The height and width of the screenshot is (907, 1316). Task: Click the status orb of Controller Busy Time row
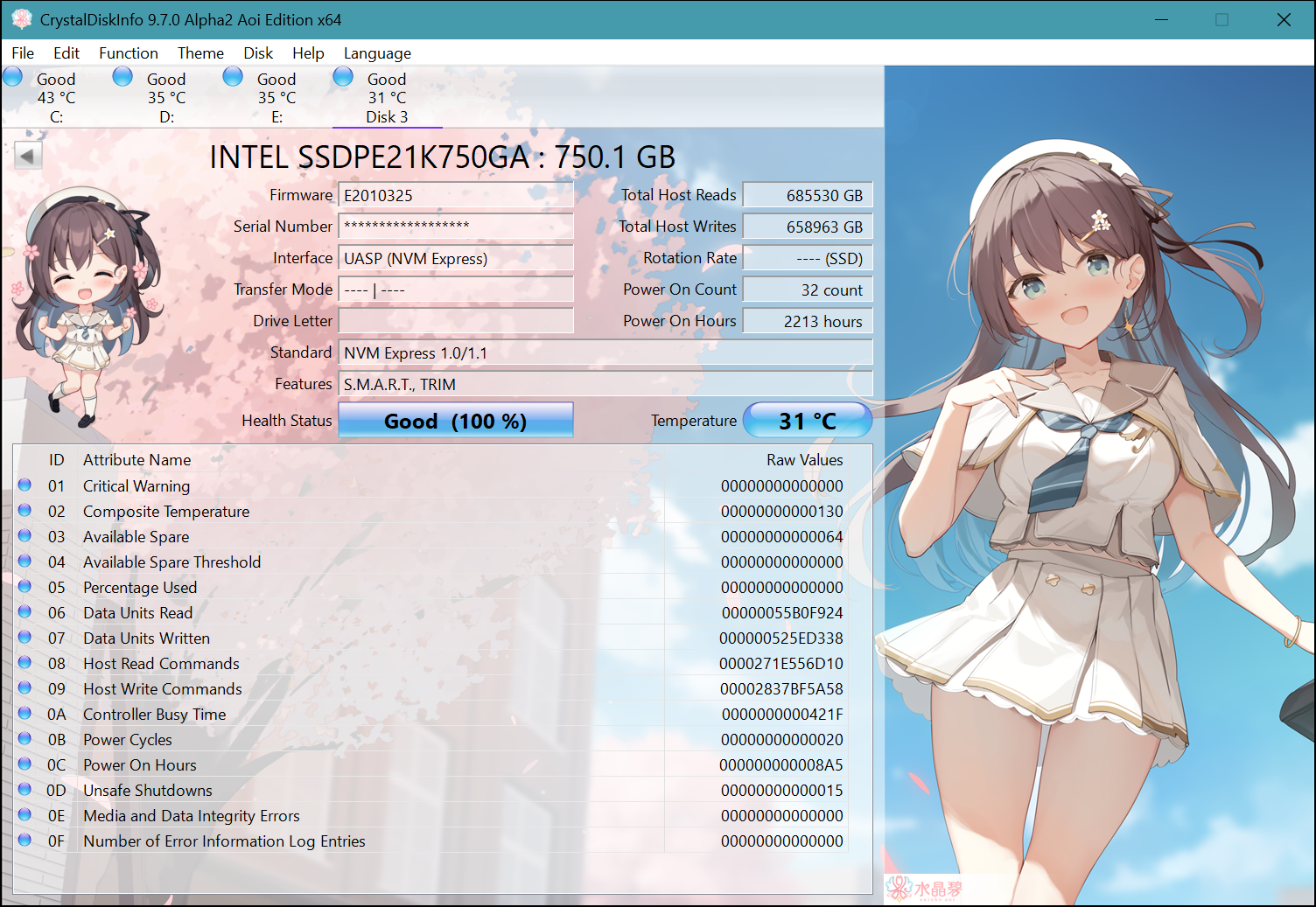click(x=24, y=713)
